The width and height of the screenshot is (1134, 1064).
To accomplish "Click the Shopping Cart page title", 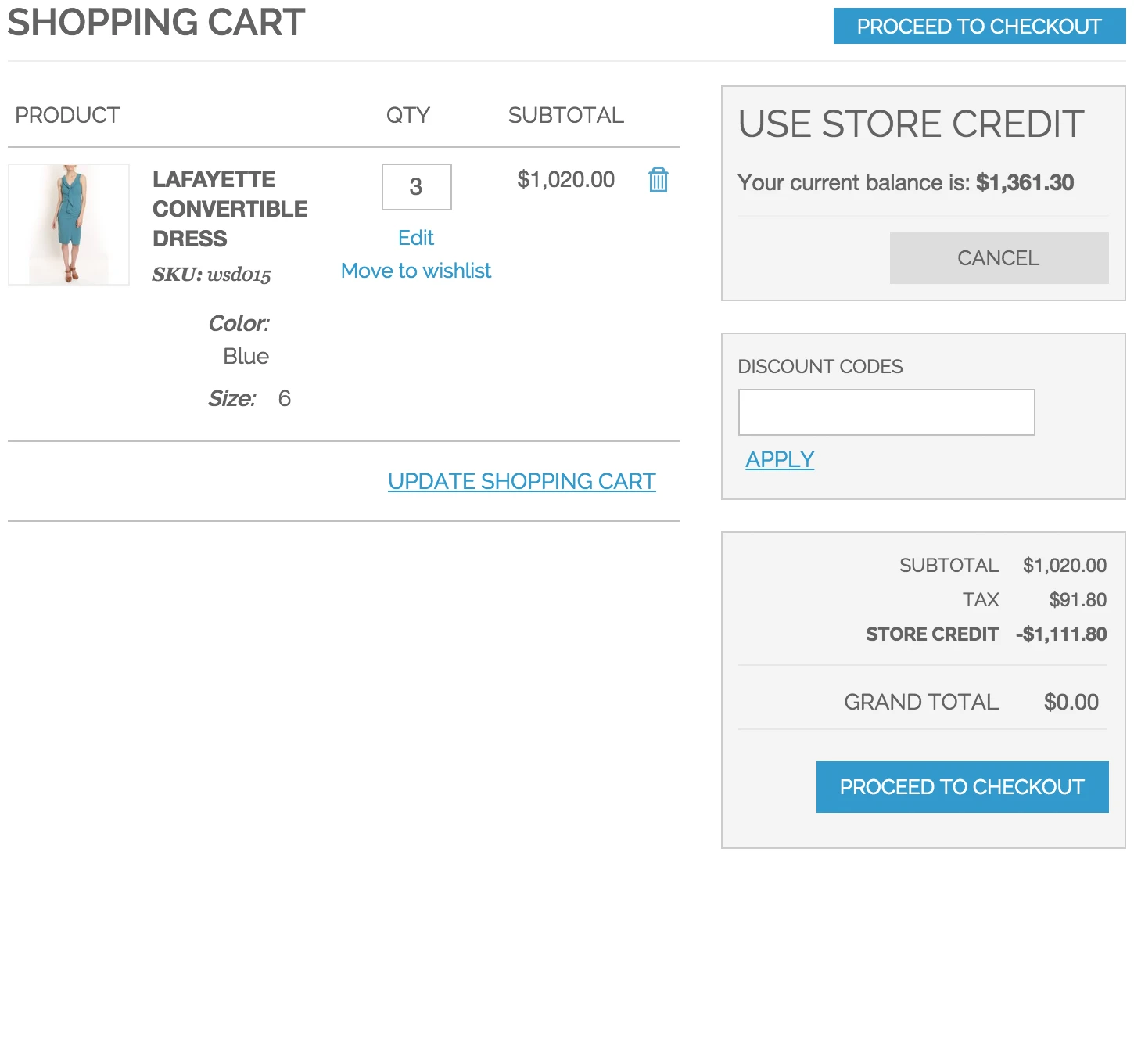I will (156, 23).
